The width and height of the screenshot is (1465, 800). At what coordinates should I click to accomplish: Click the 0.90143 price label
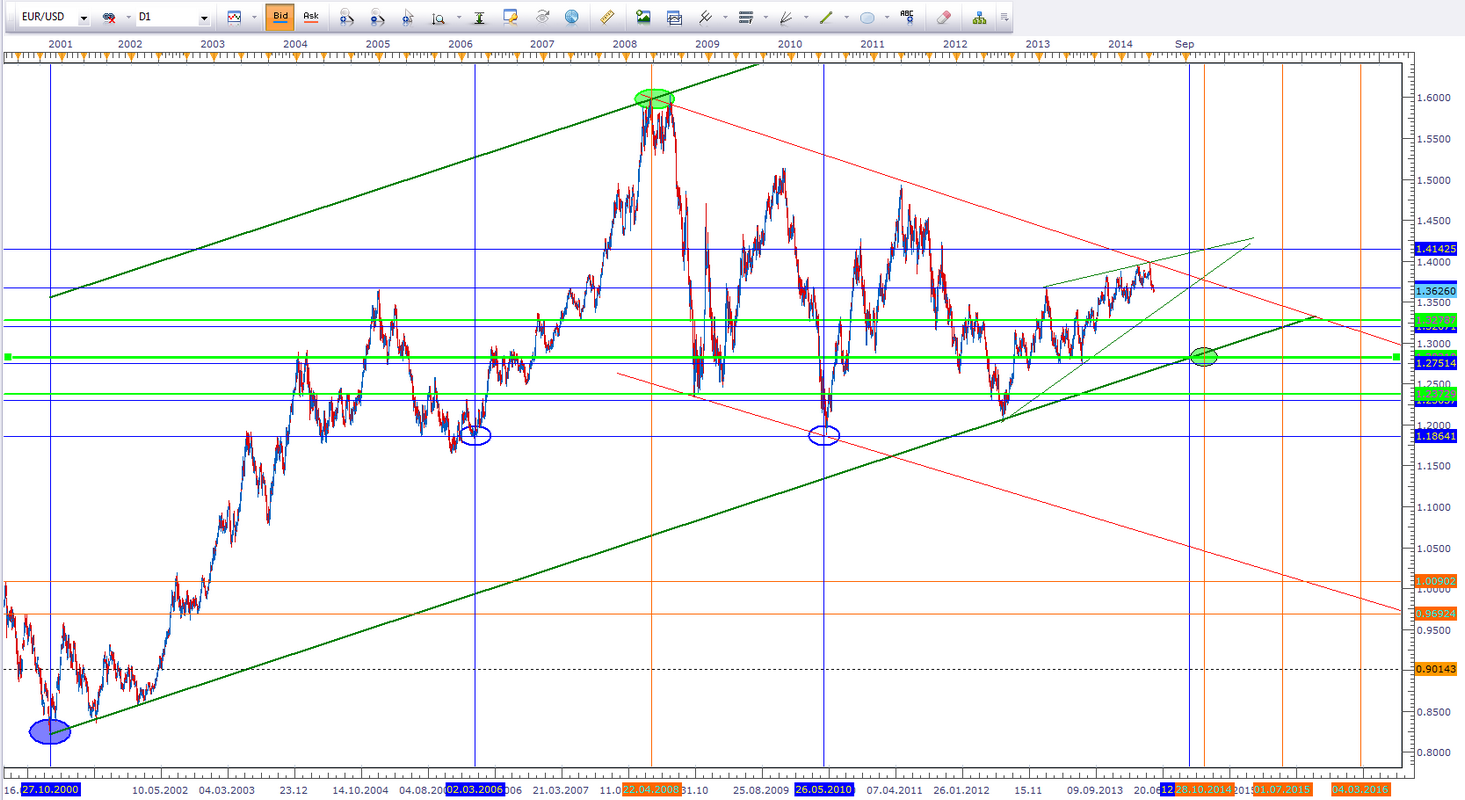tap(1438, 669)
